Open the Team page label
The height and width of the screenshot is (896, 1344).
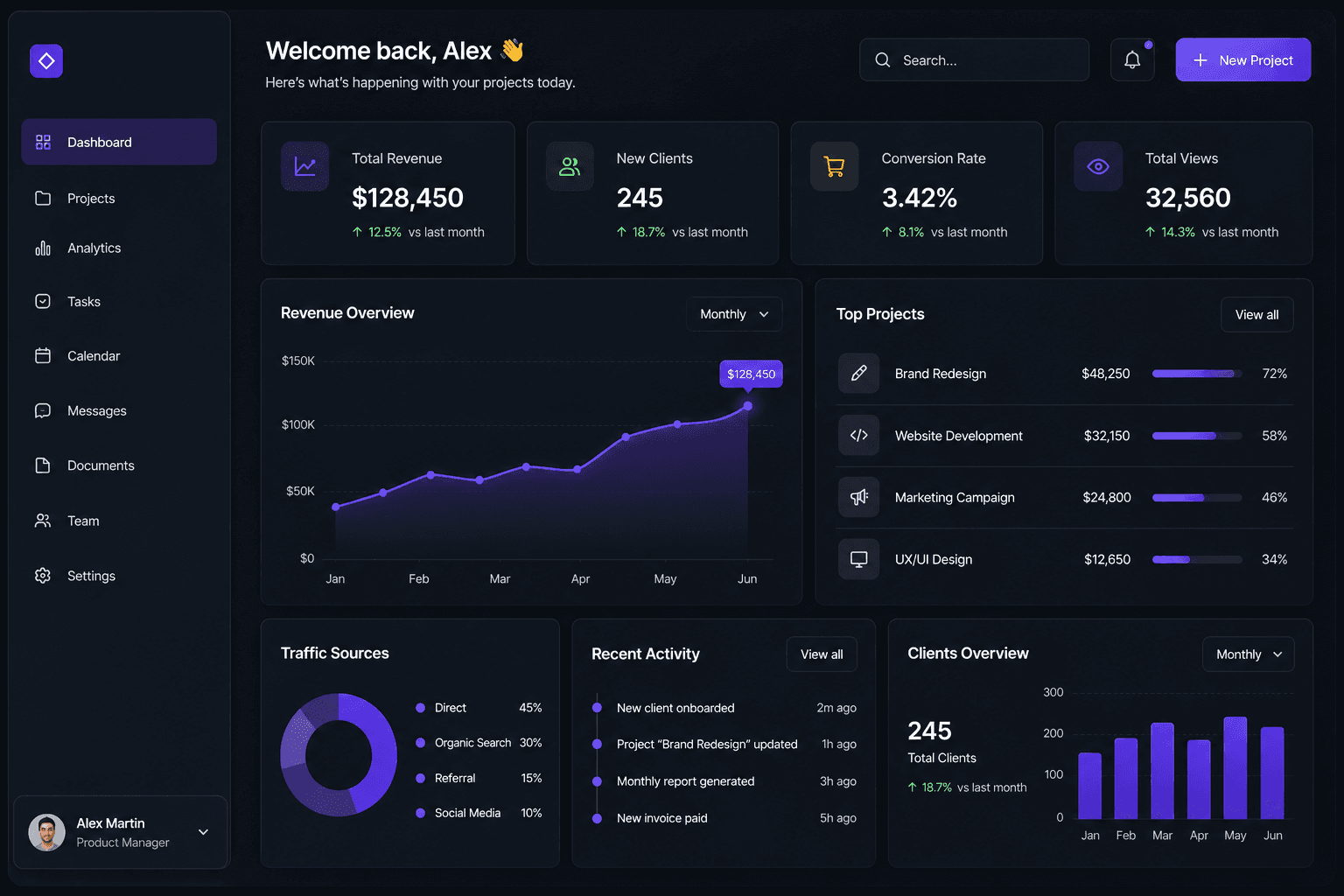[x=83, y=521]
